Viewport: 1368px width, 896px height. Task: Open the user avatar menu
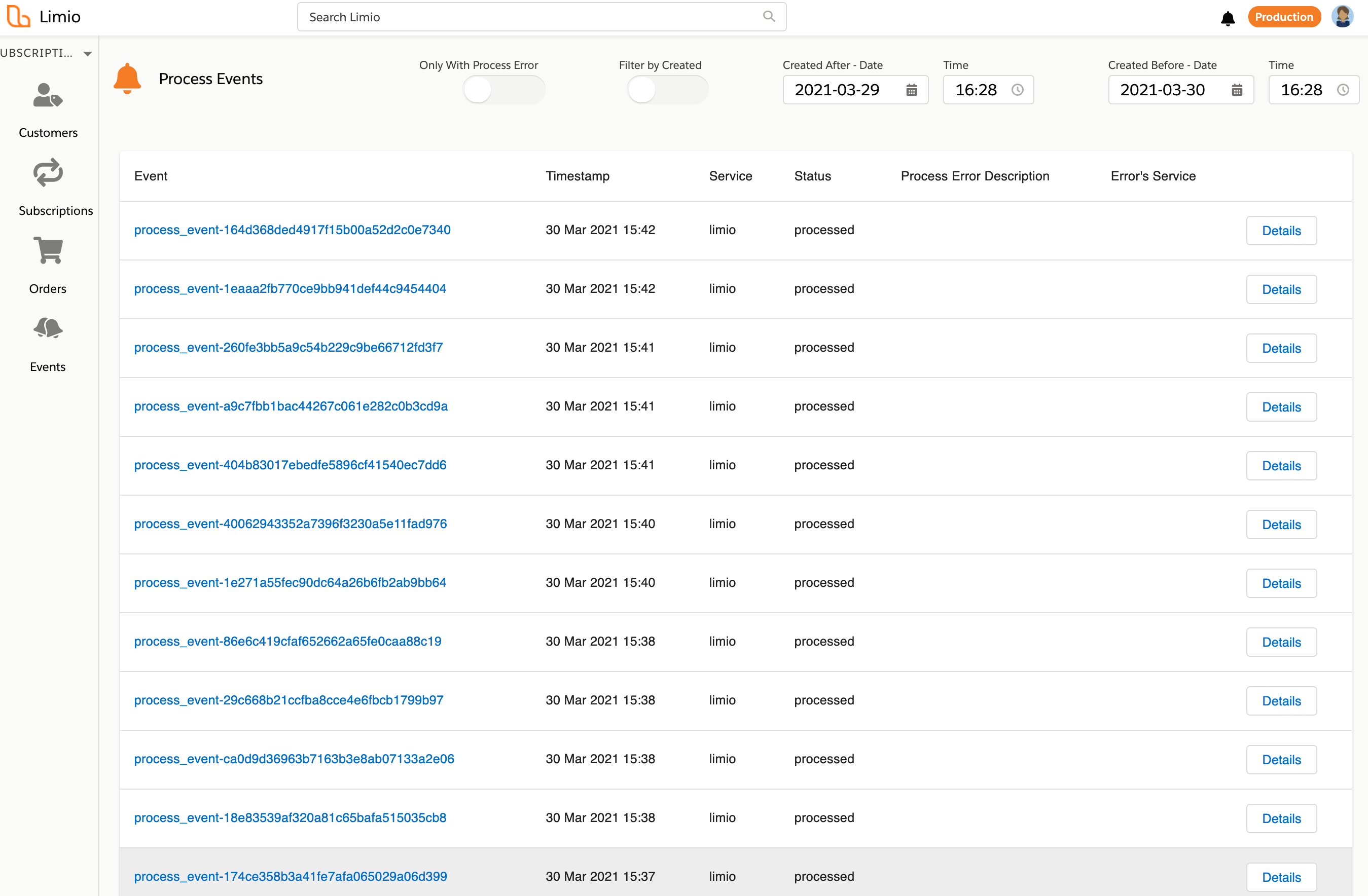click(1343, 17)
